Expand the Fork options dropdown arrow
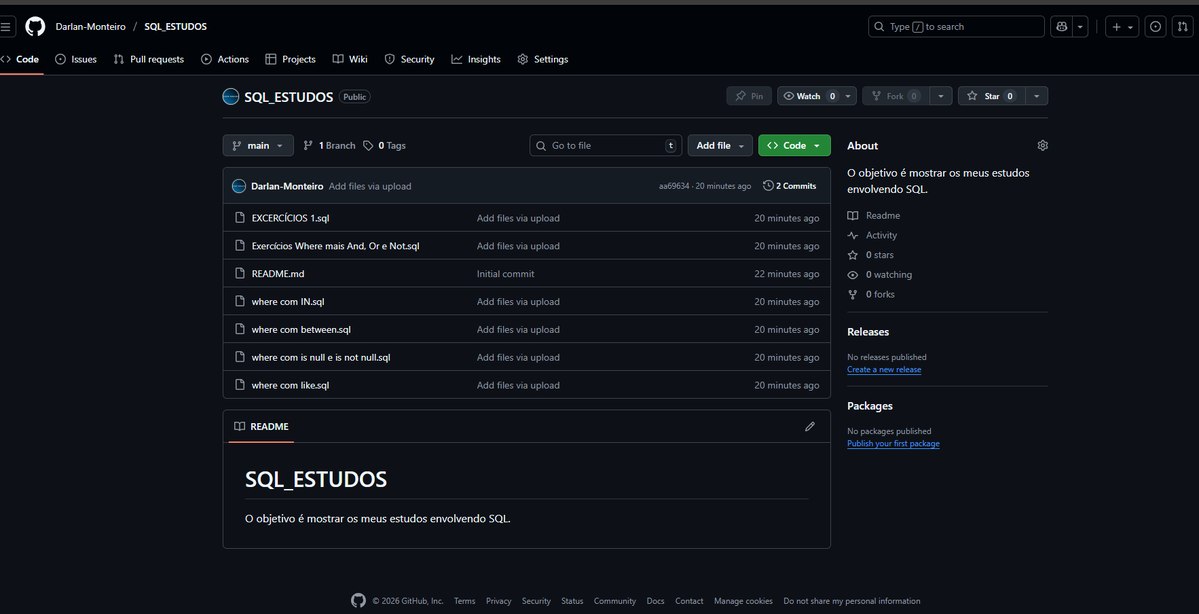This screenshot has height=614, width=1199. coord(941,96)
